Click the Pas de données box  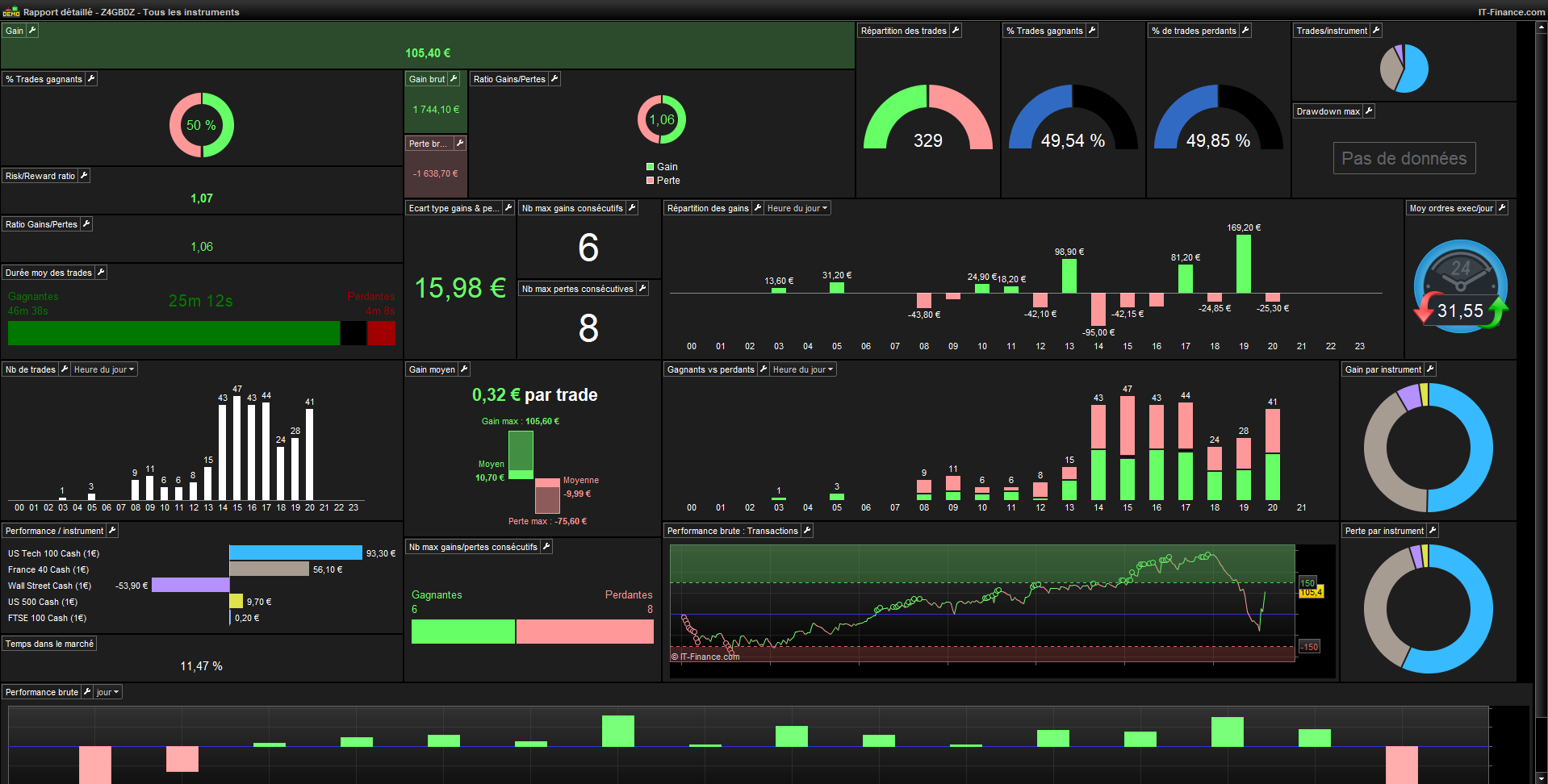(x=1404, y=158)
